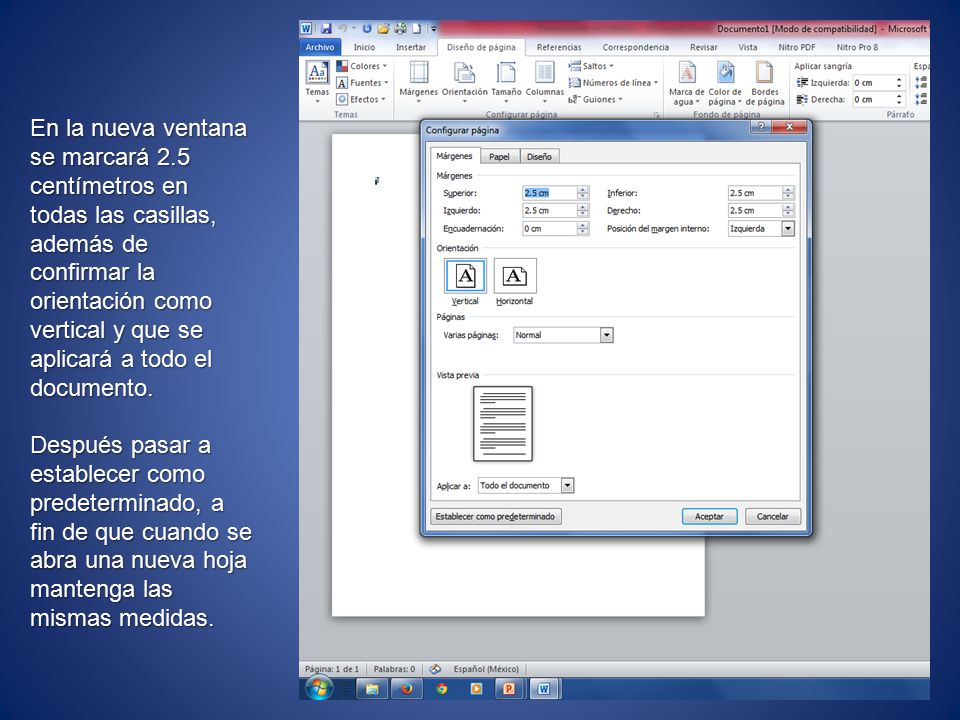Open the Guiones hyphenation menu
The width and height of the screenshot is (960, 720).
(596, 99)
